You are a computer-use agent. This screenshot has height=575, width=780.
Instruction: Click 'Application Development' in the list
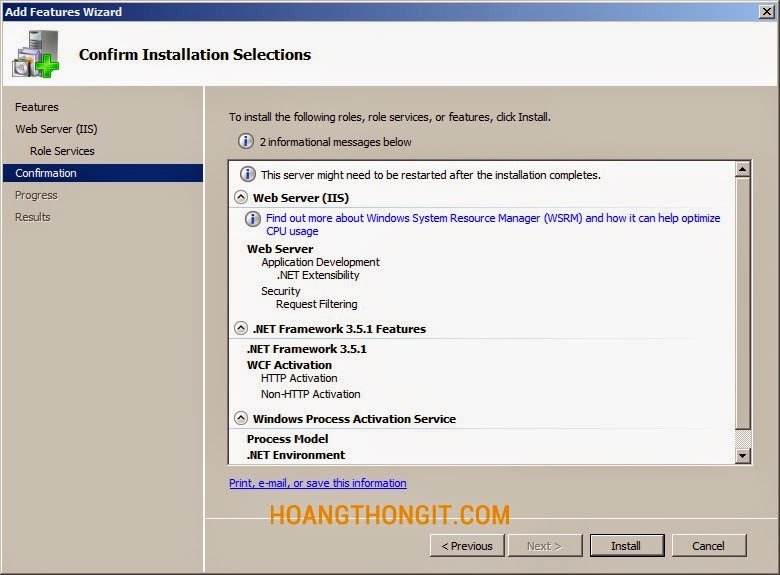(x=320, y=262)
